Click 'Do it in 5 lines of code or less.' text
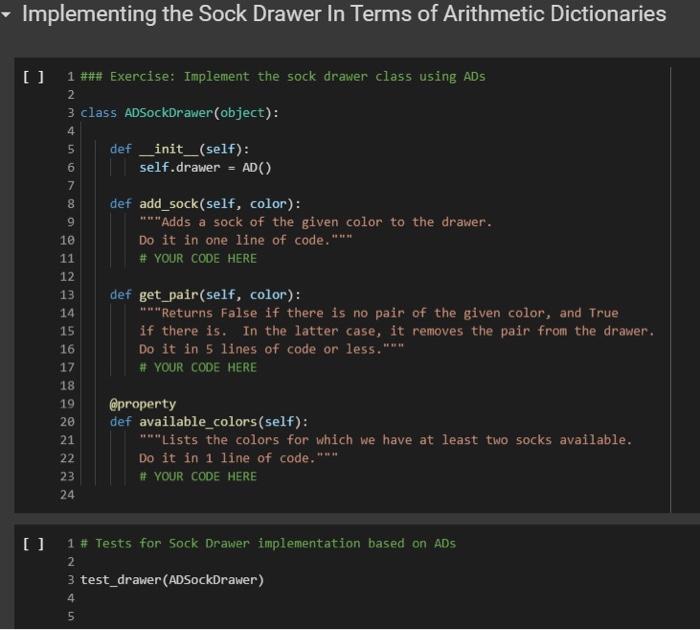Image resolution: width=700 pixels, height=630 pixels. click(271, 349)
